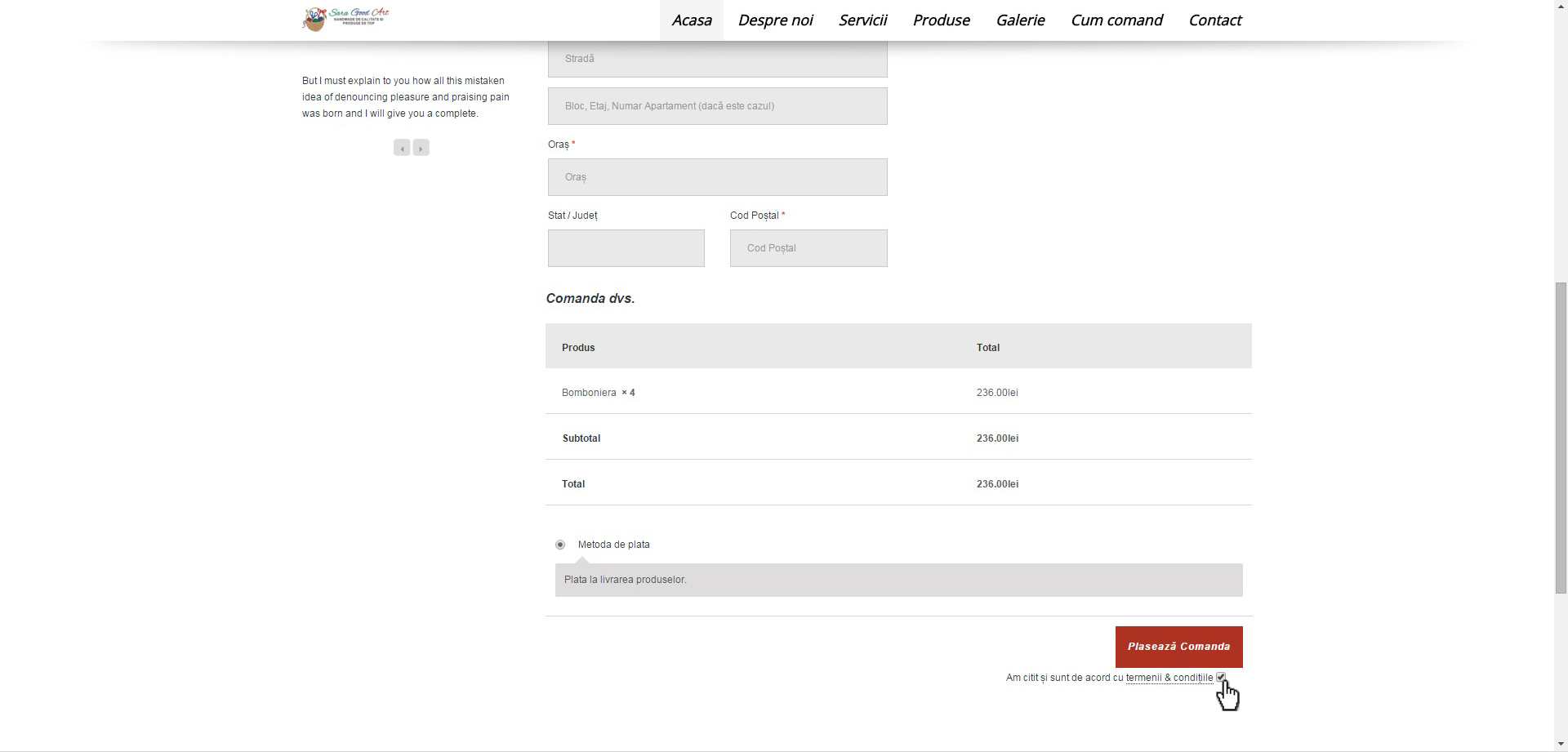The height and width of the screenshot is (752, 1568).
Task: Click the Cod Poștal input field
Action: (808, 248)
